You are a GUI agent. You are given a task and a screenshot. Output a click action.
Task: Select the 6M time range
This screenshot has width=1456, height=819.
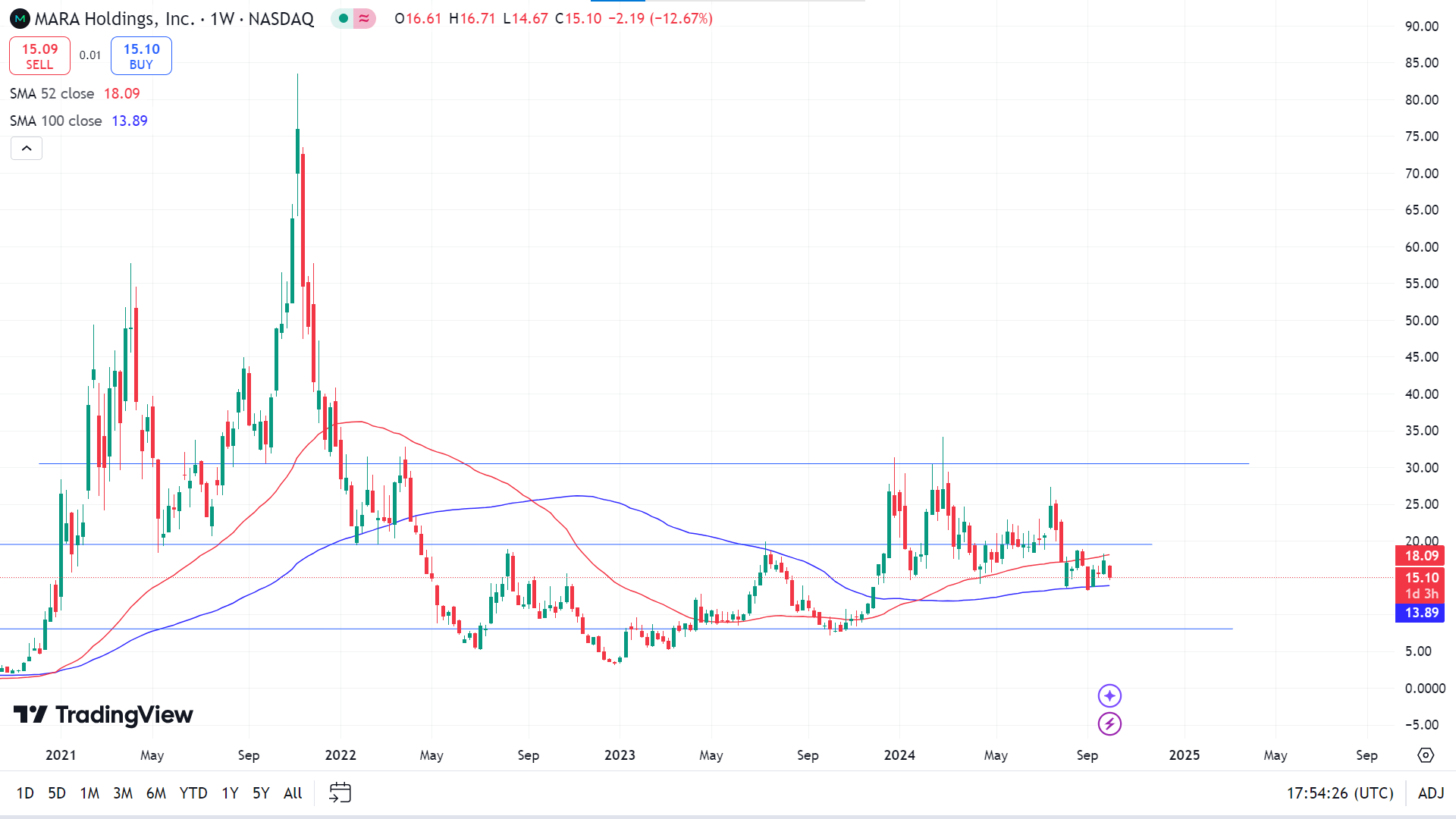tap(156, 793)
